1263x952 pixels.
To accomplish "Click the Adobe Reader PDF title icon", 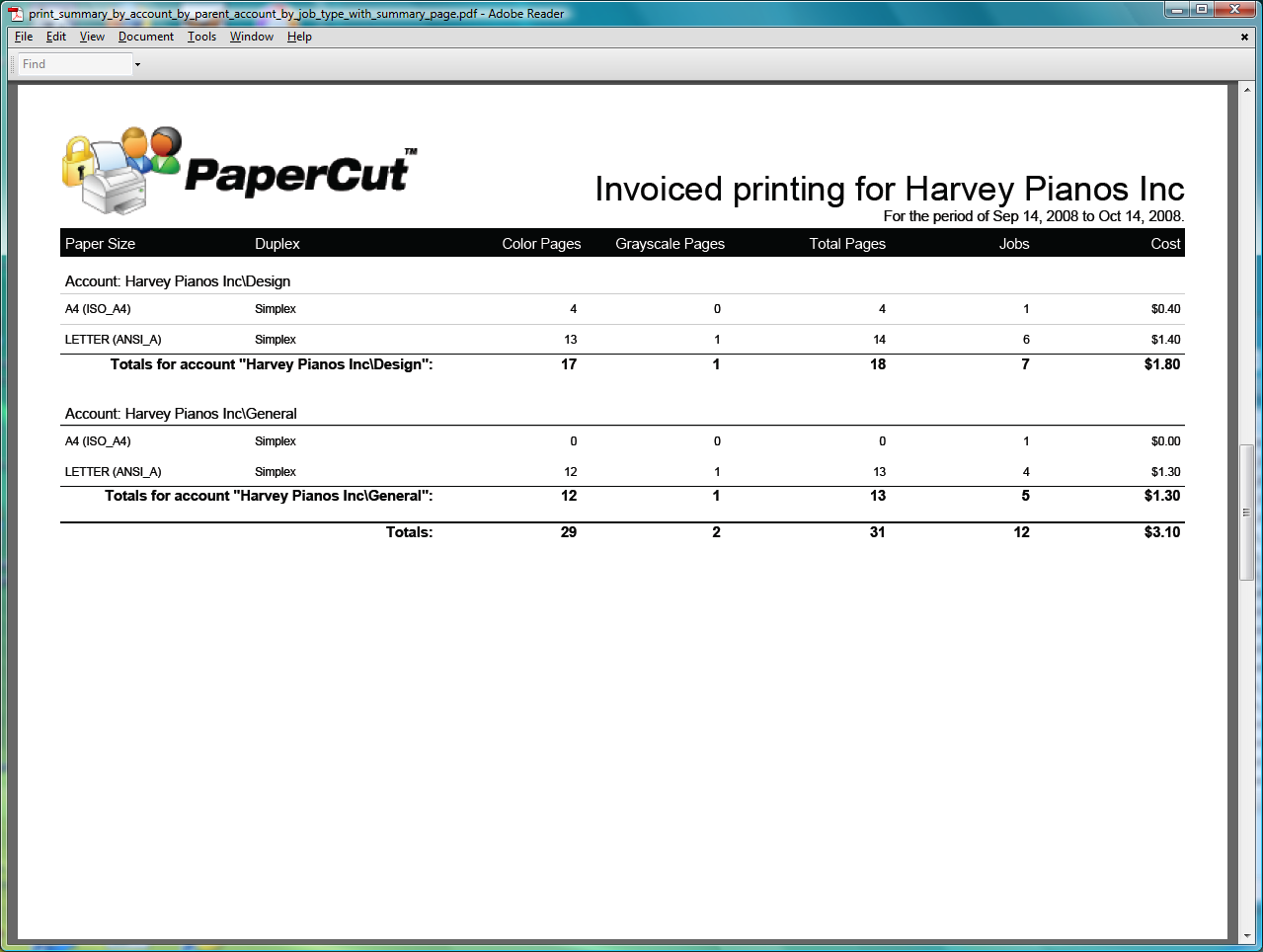I will click(16, 14).
